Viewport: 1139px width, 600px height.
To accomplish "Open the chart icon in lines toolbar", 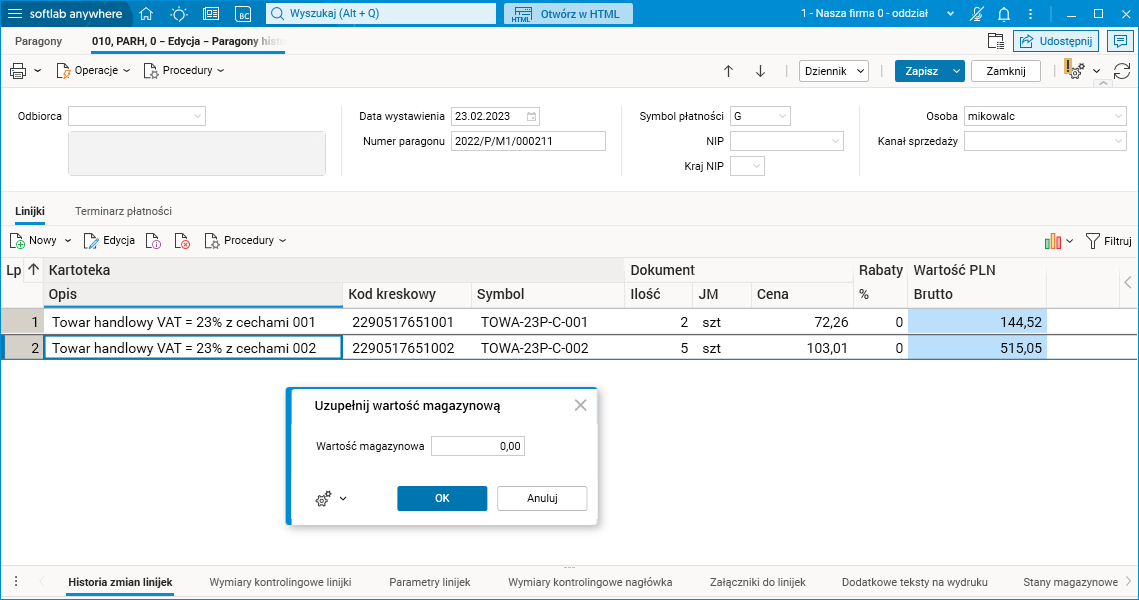I will click(1053, 241).
